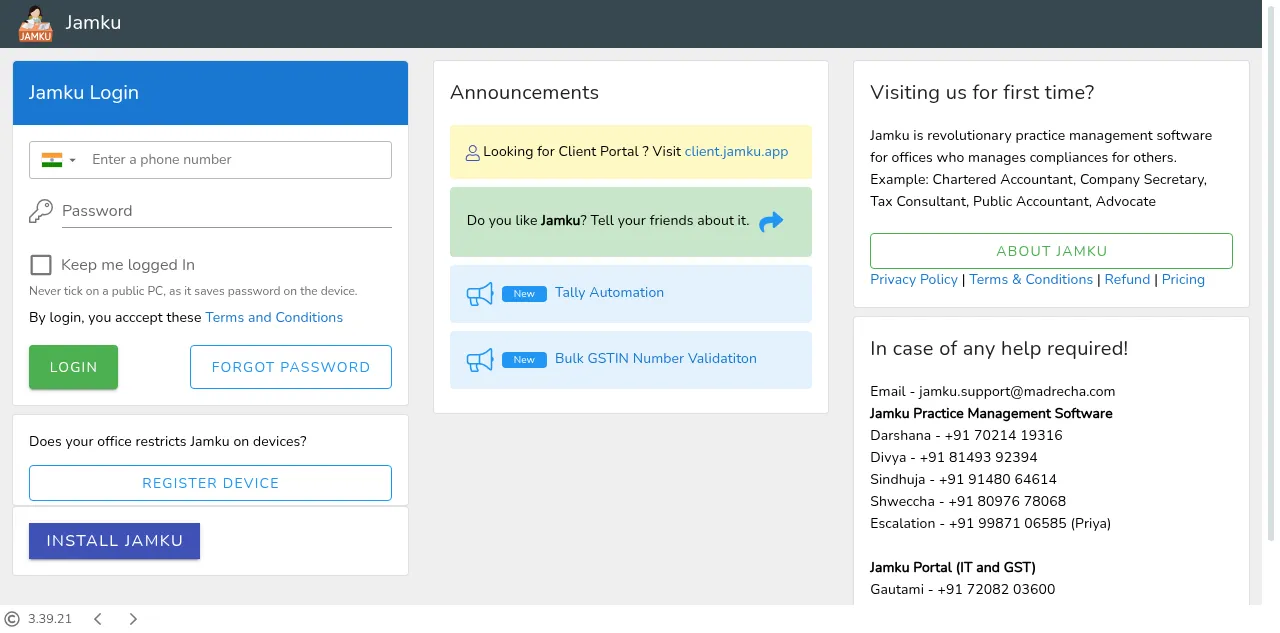The height and width of the screenshot is (633, 1280).
Task: Click the version number 3.39.21
Action: pos(50,619)
